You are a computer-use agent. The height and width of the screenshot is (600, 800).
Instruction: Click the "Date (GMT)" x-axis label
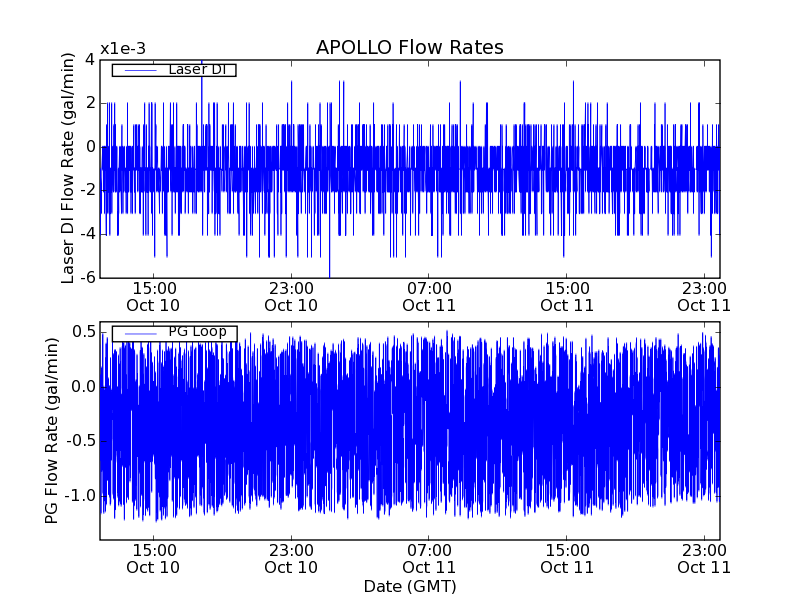click(409, 586)
